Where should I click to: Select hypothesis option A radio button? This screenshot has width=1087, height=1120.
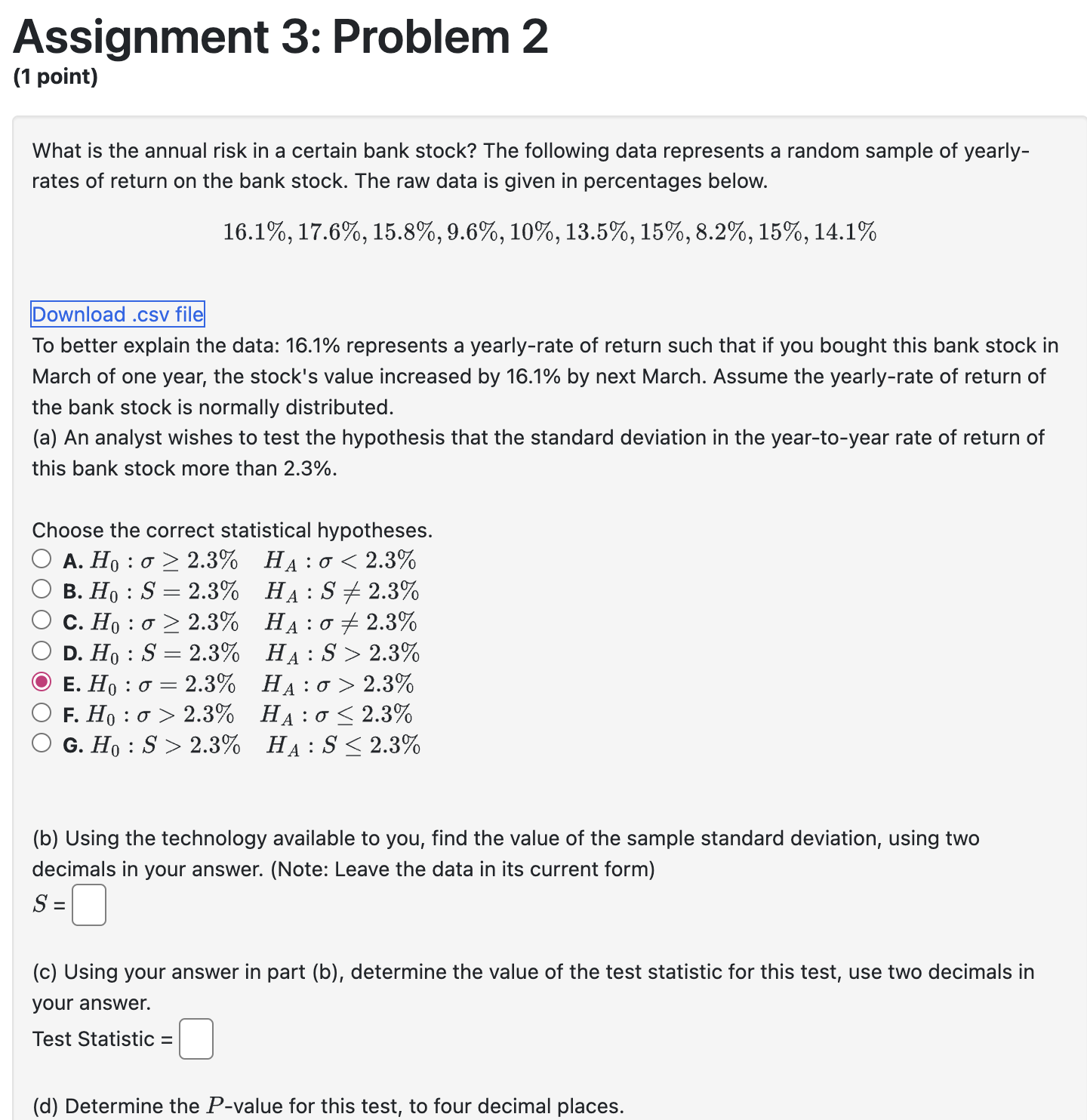tap(42, 558)
